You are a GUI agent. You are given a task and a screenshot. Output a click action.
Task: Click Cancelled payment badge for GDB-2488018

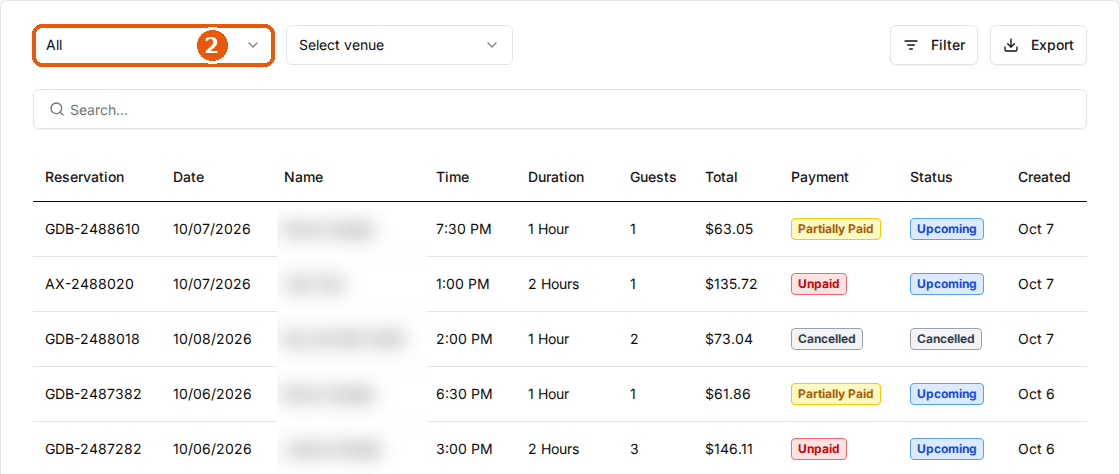pyautogui.click(x=827, y=339)
